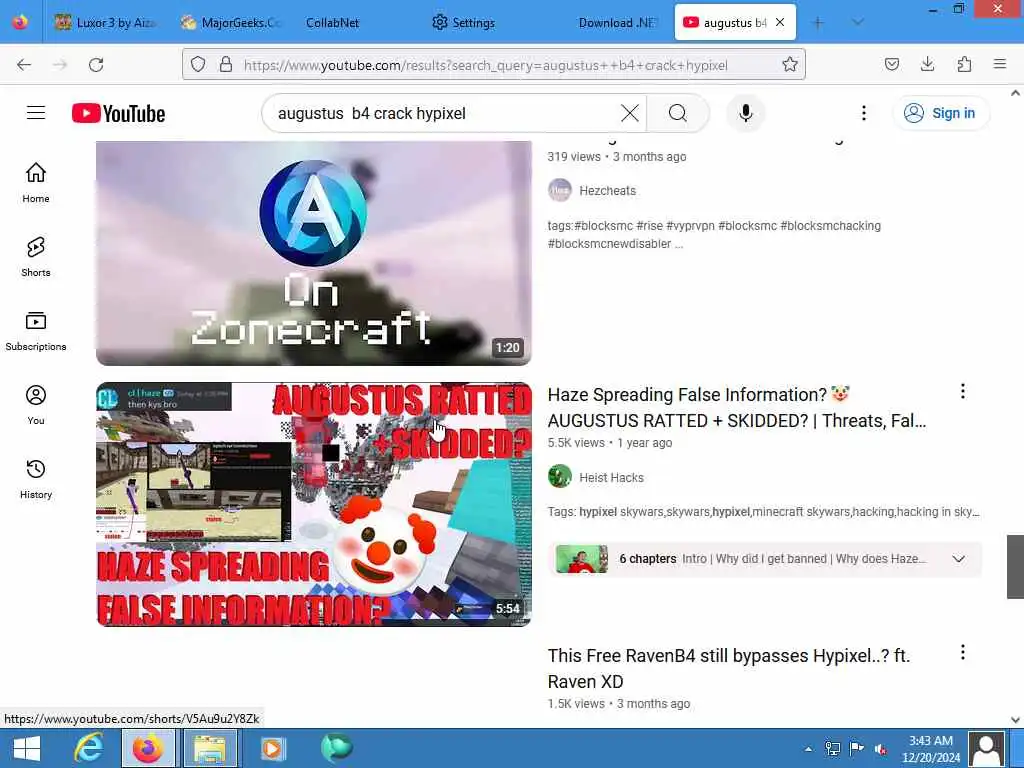View site security padlock info
Image resolution: width=1024 pixels, height=768 pixels.
(226, 65)
